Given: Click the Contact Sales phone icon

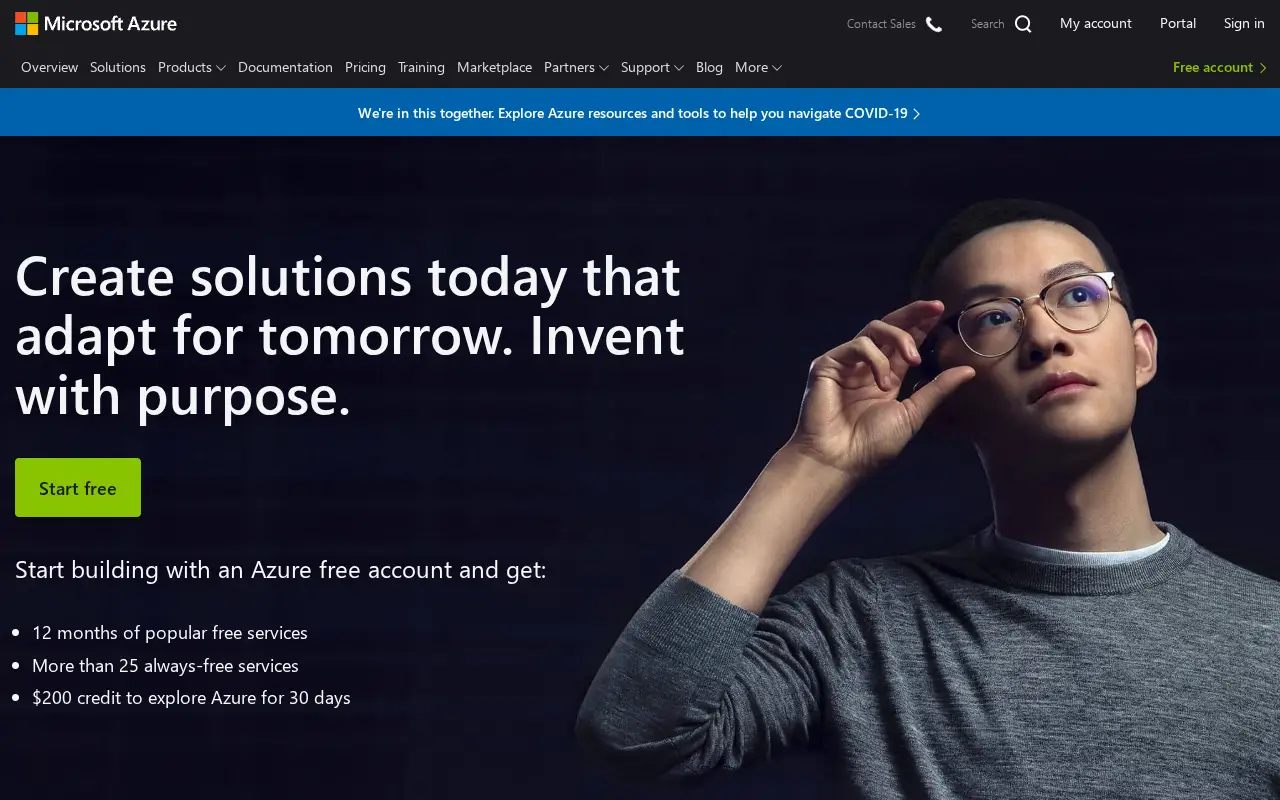Looking at the screenshot, I should coord(934,24).
